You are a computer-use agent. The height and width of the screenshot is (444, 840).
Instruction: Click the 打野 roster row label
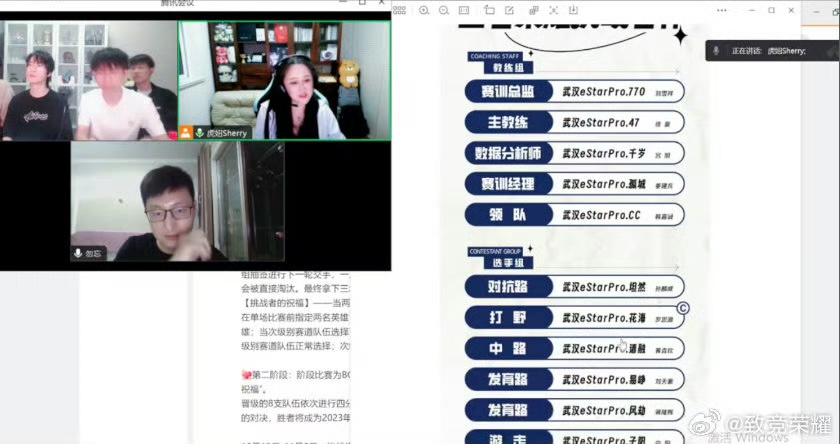click(508, 318)
